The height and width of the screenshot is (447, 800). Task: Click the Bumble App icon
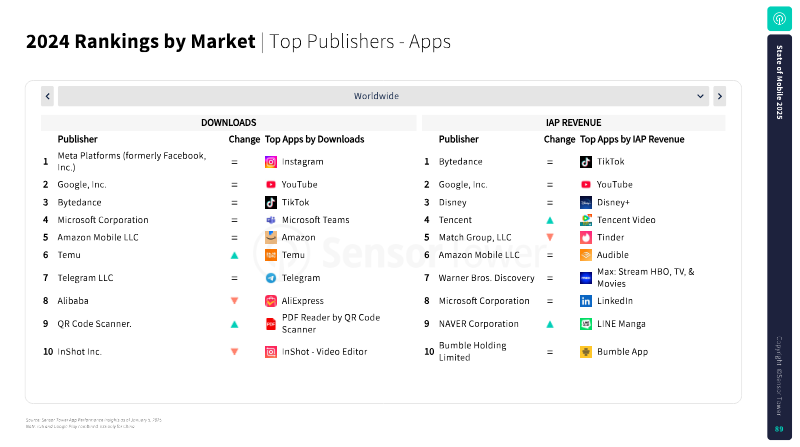pos(586,352)
